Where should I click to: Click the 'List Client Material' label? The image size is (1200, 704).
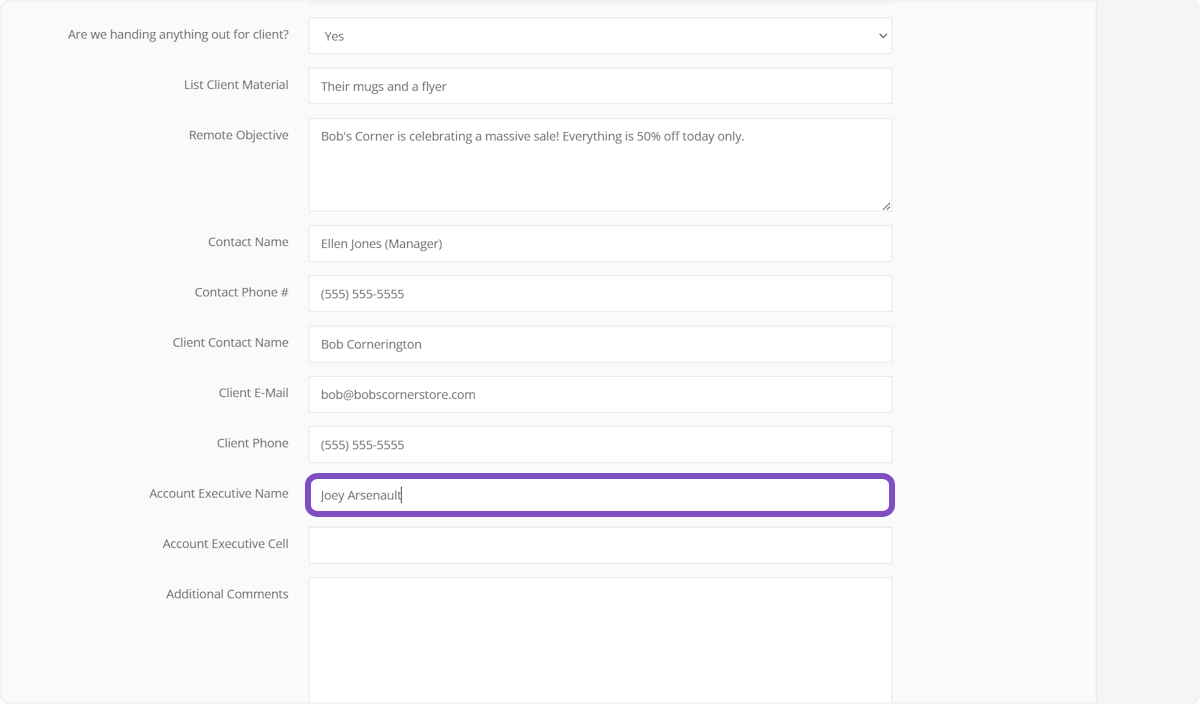point(236,85)
